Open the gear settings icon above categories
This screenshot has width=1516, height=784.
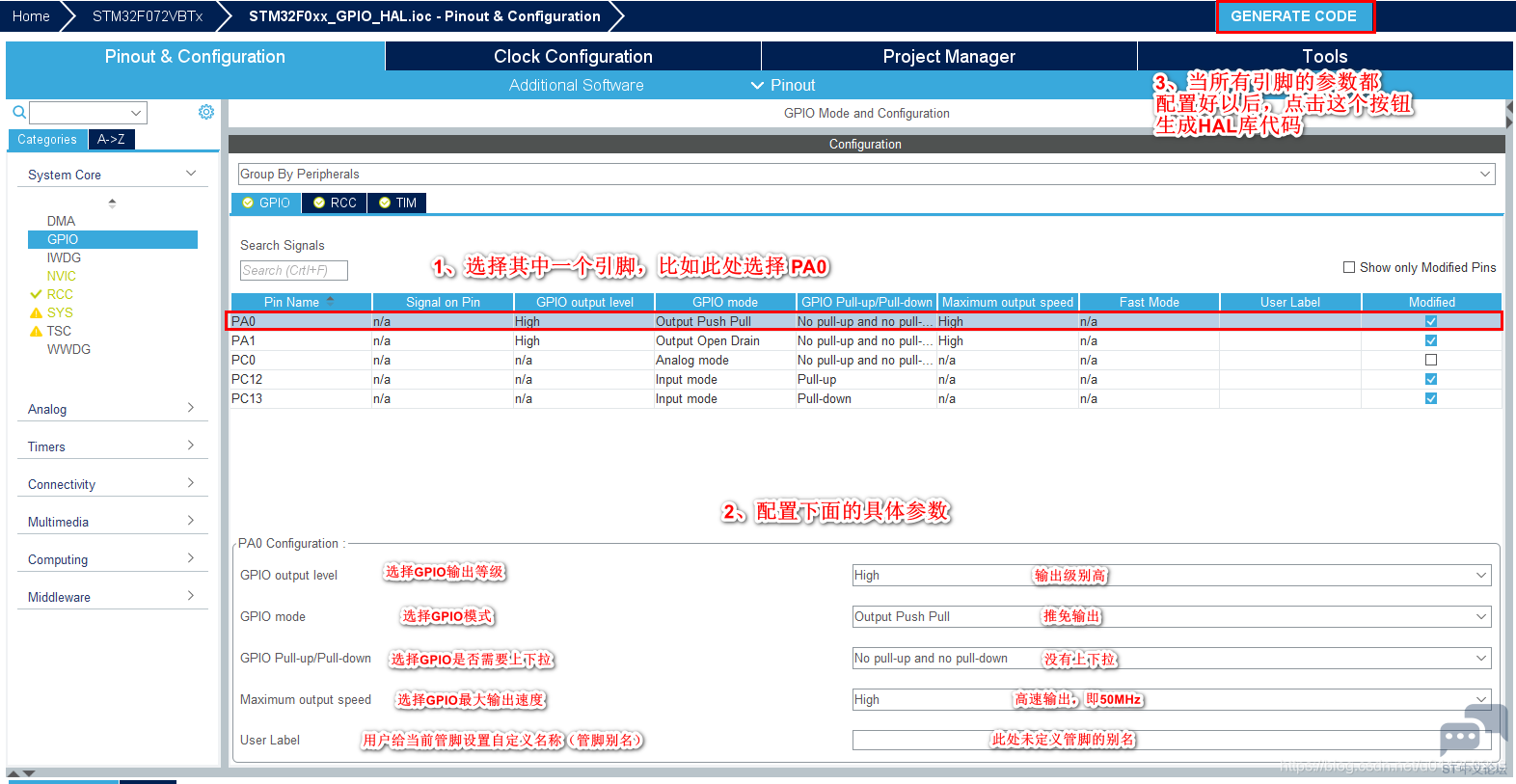[x=206, y=112]
